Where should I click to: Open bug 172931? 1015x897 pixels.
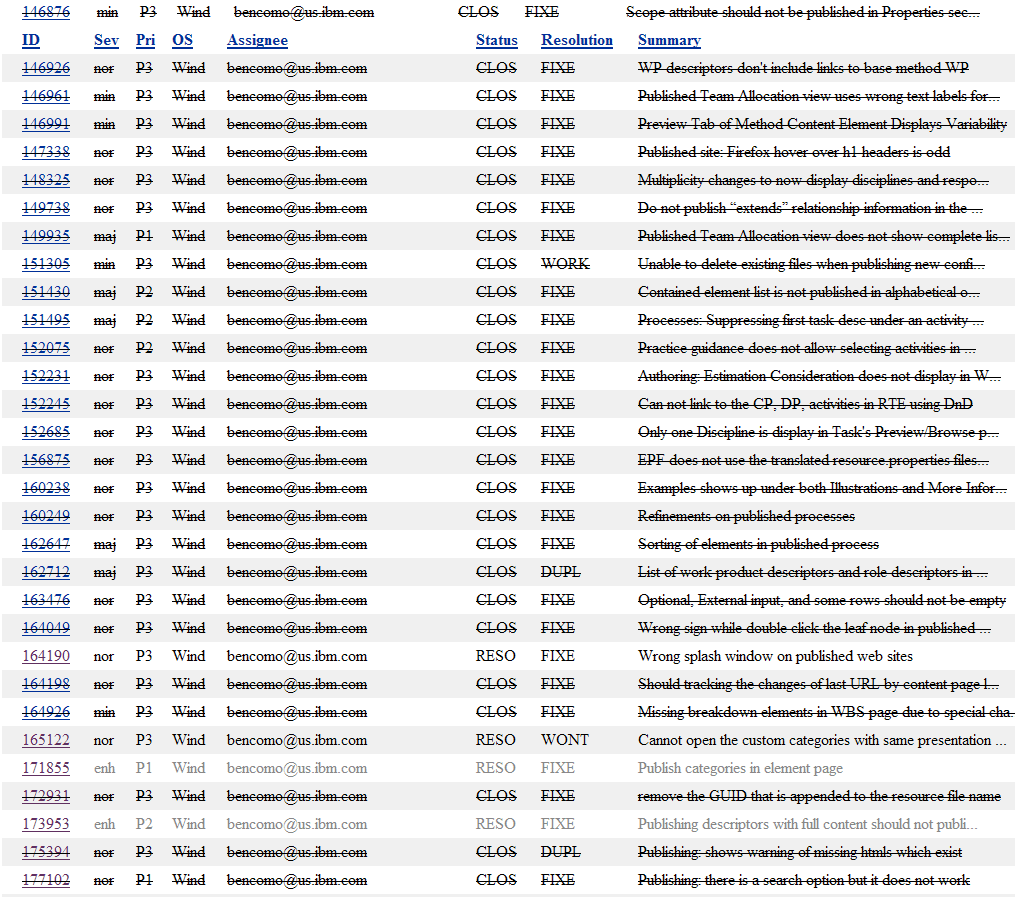(x=46, y=795)
